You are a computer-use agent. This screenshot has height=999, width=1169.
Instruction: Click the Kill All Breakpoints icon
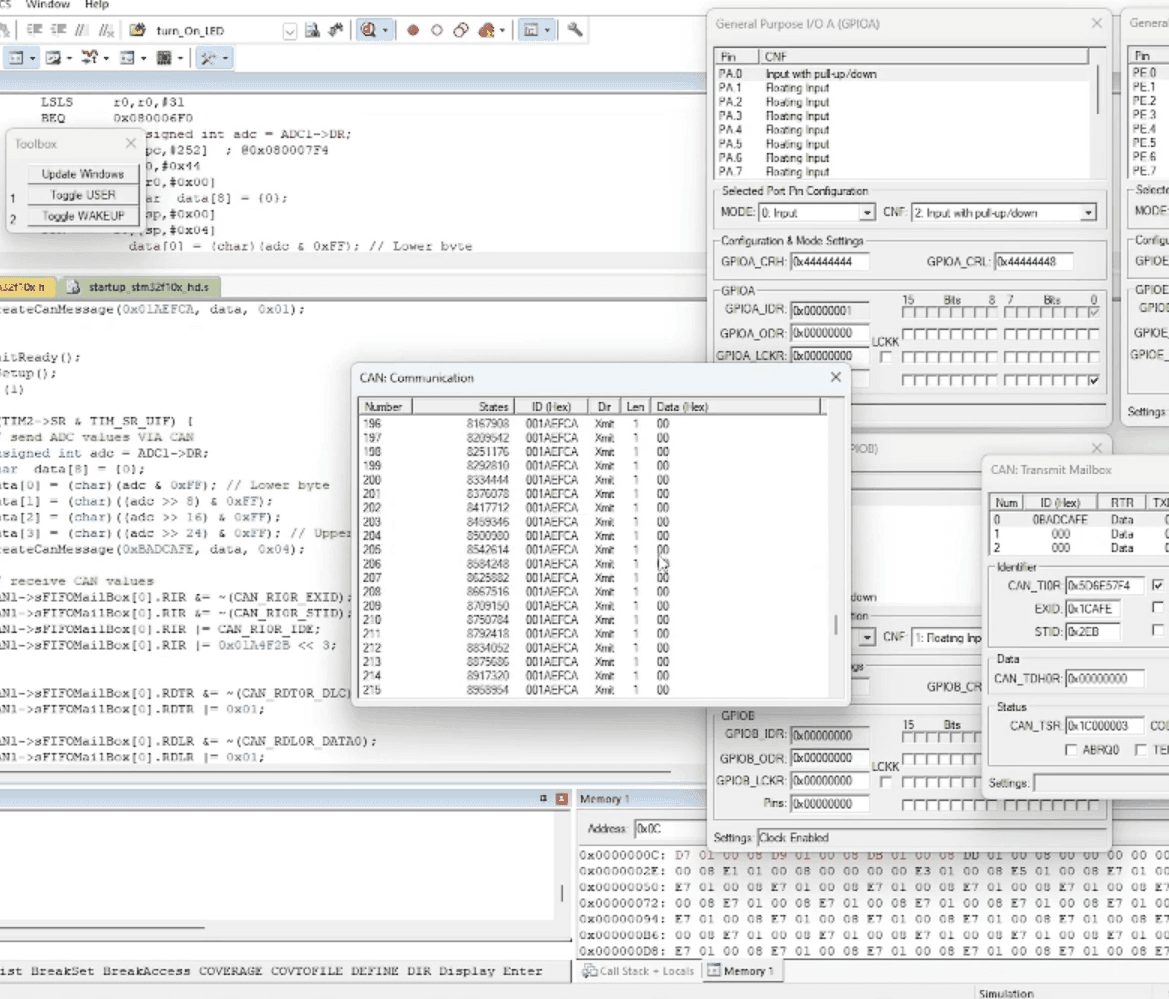pos(486,30)
